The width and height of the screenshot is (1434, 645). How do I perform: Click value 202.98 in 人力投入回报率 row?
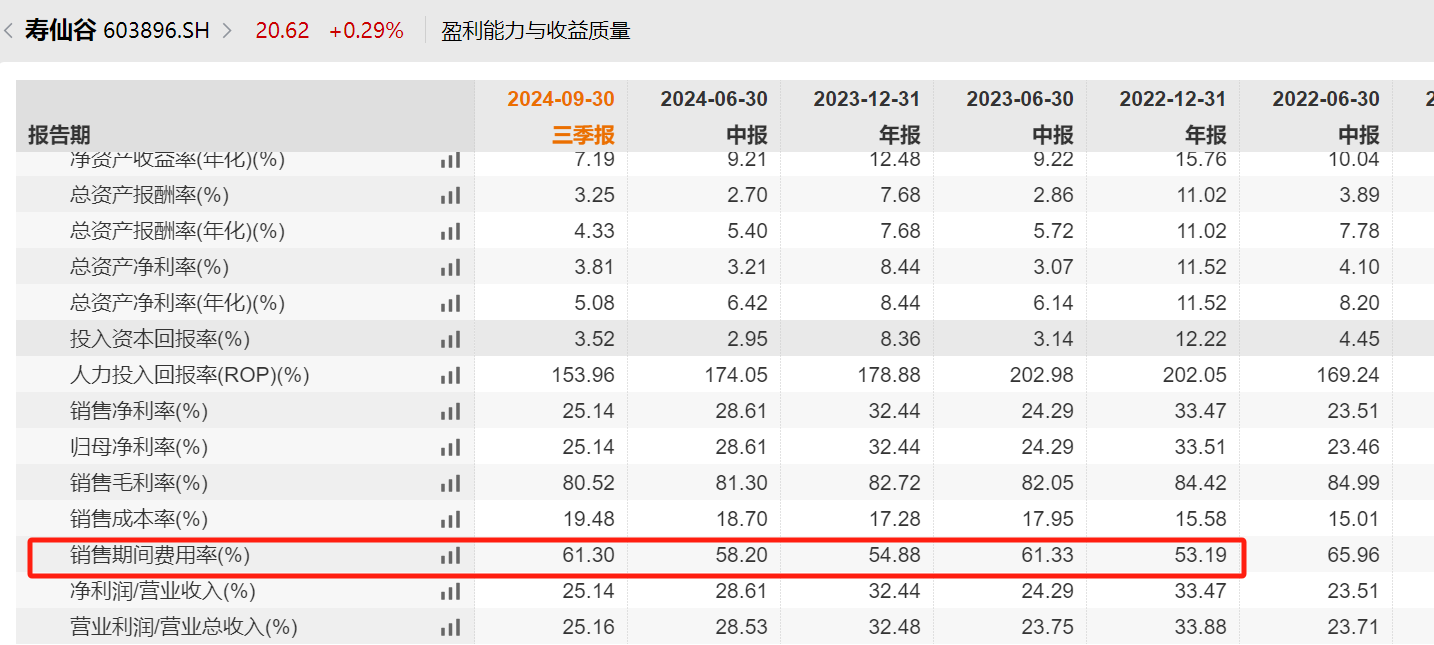pos(1042,375)
